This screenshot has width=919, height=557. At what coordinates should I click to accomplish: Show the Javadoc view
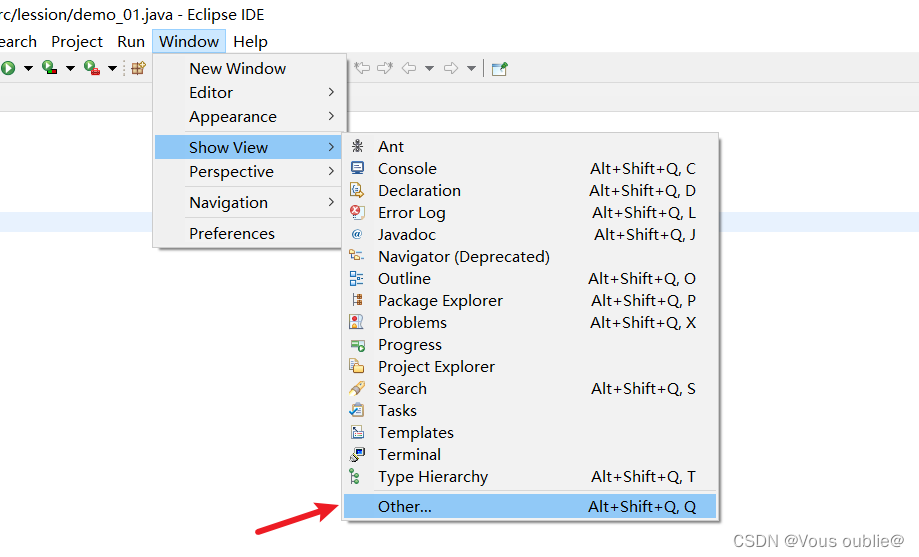click(530, 235)
